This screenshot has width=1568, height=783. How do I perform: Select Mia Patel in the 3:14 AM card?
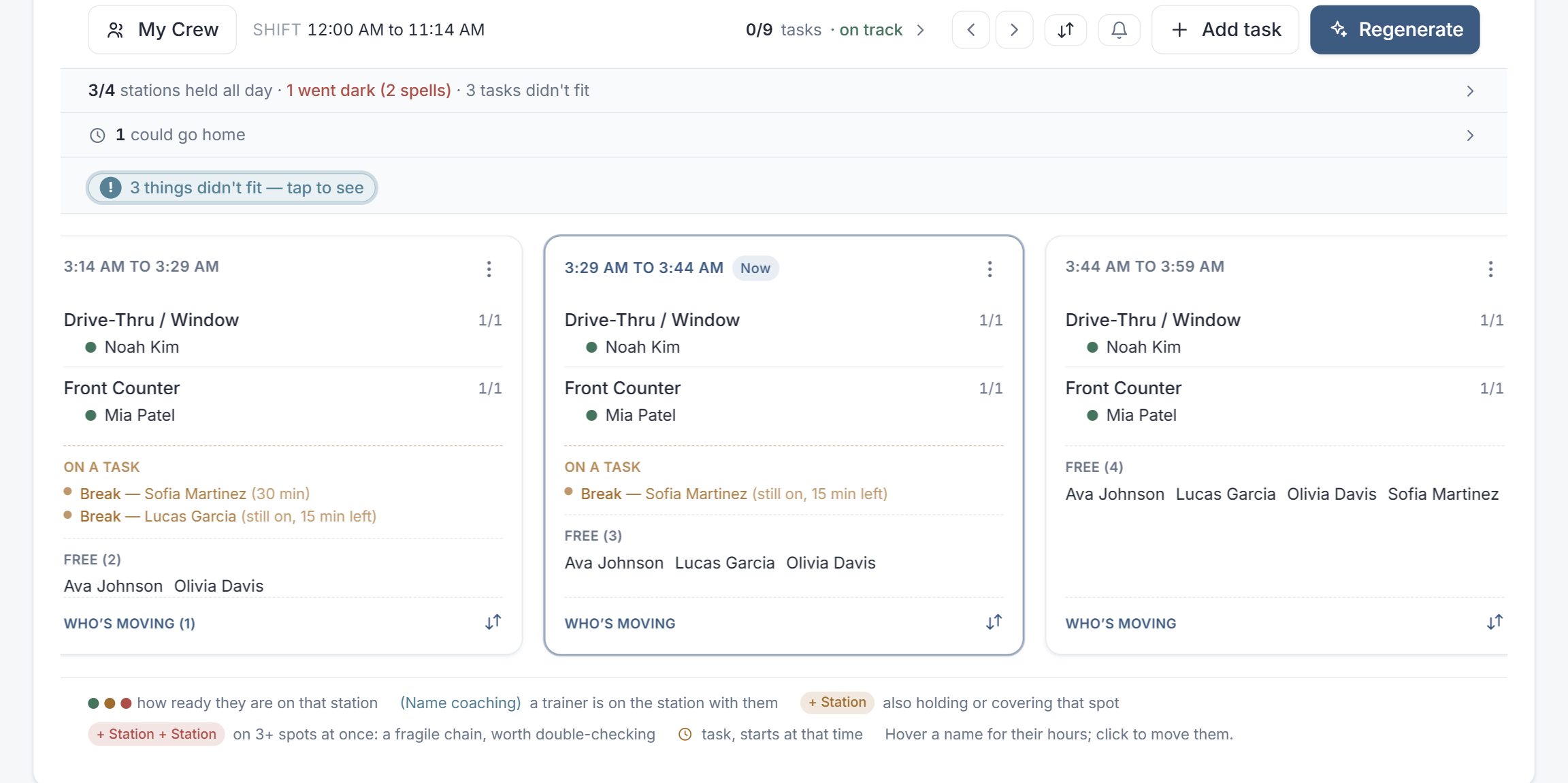pyautogui.click(x=140, y=415)
